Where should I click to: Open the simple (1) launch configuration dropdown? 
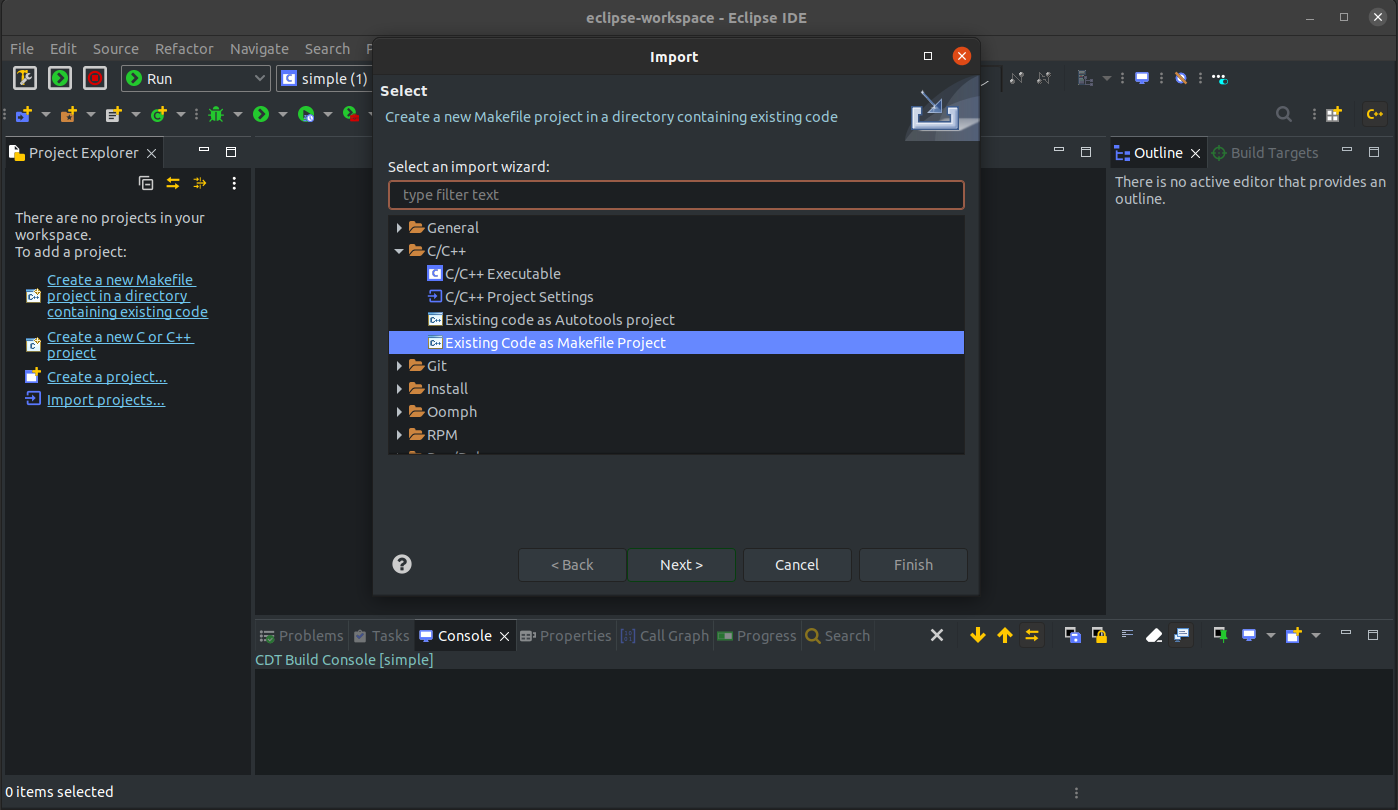point(323,78)
